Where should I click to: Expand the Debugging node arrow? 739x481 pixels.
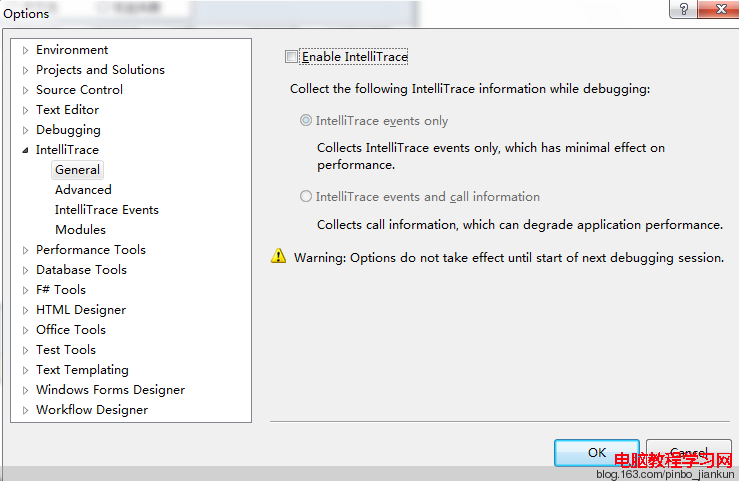25,130
